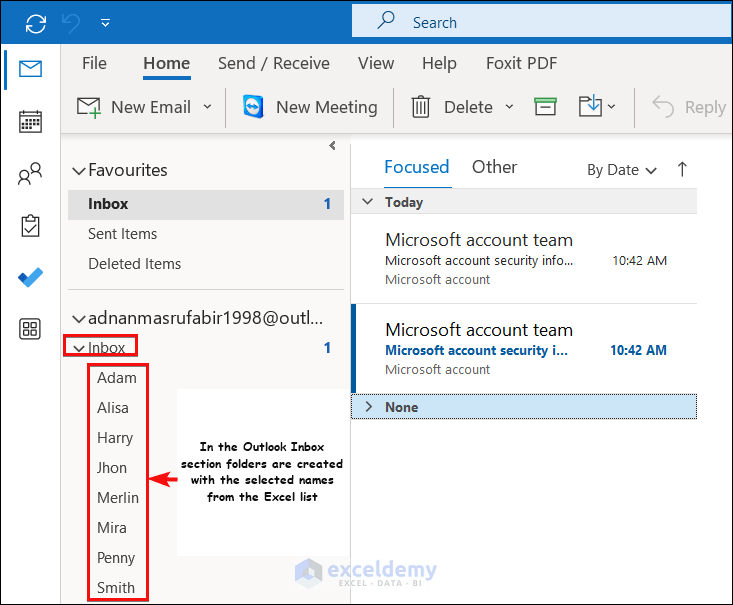Open the Smith folder

115,588
